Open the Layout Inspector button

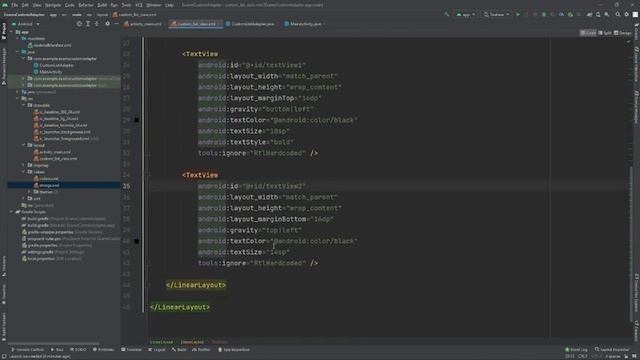[x=612, y=350]
